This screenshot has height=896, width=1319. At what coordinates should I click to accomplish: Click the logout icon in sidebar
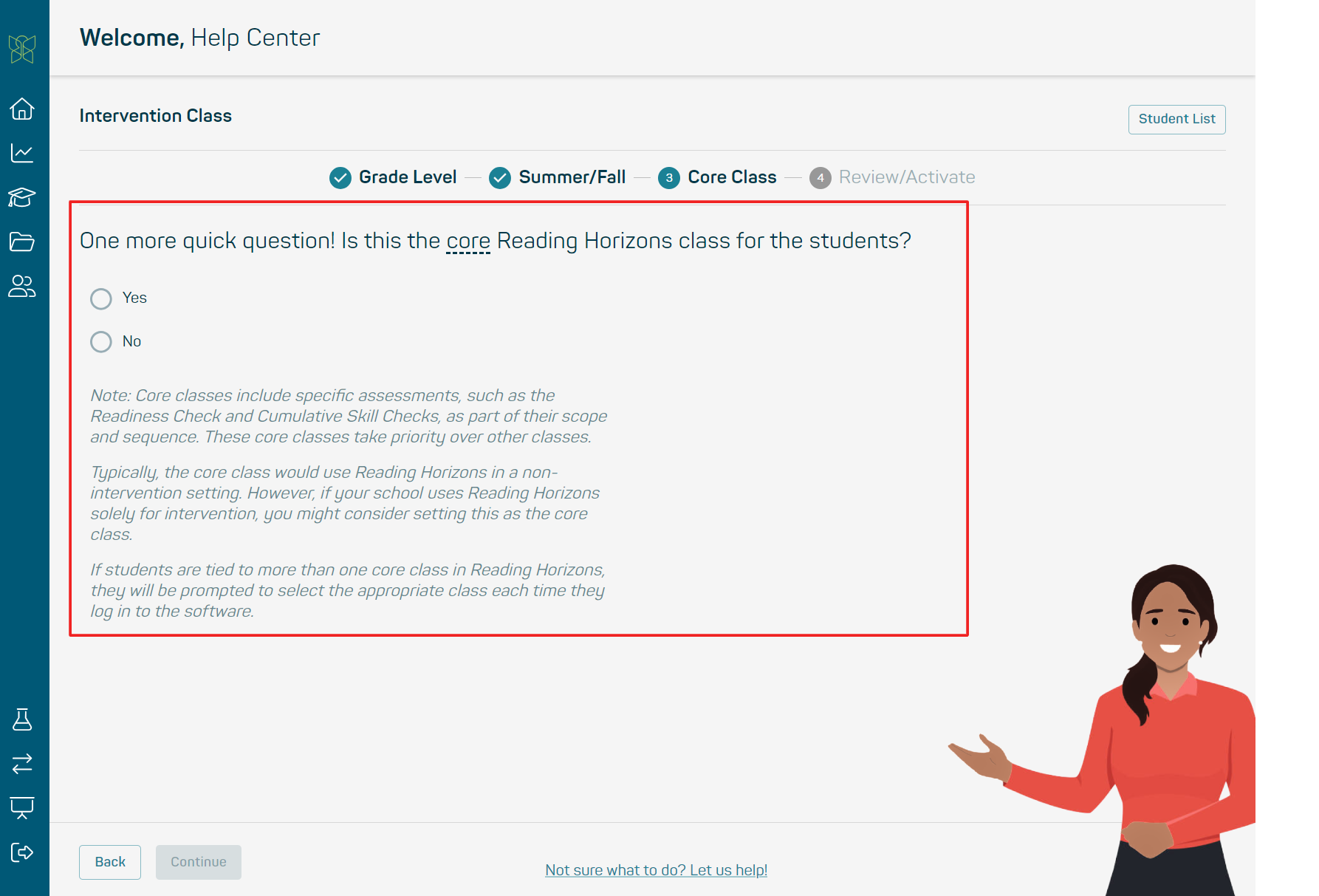22,852
